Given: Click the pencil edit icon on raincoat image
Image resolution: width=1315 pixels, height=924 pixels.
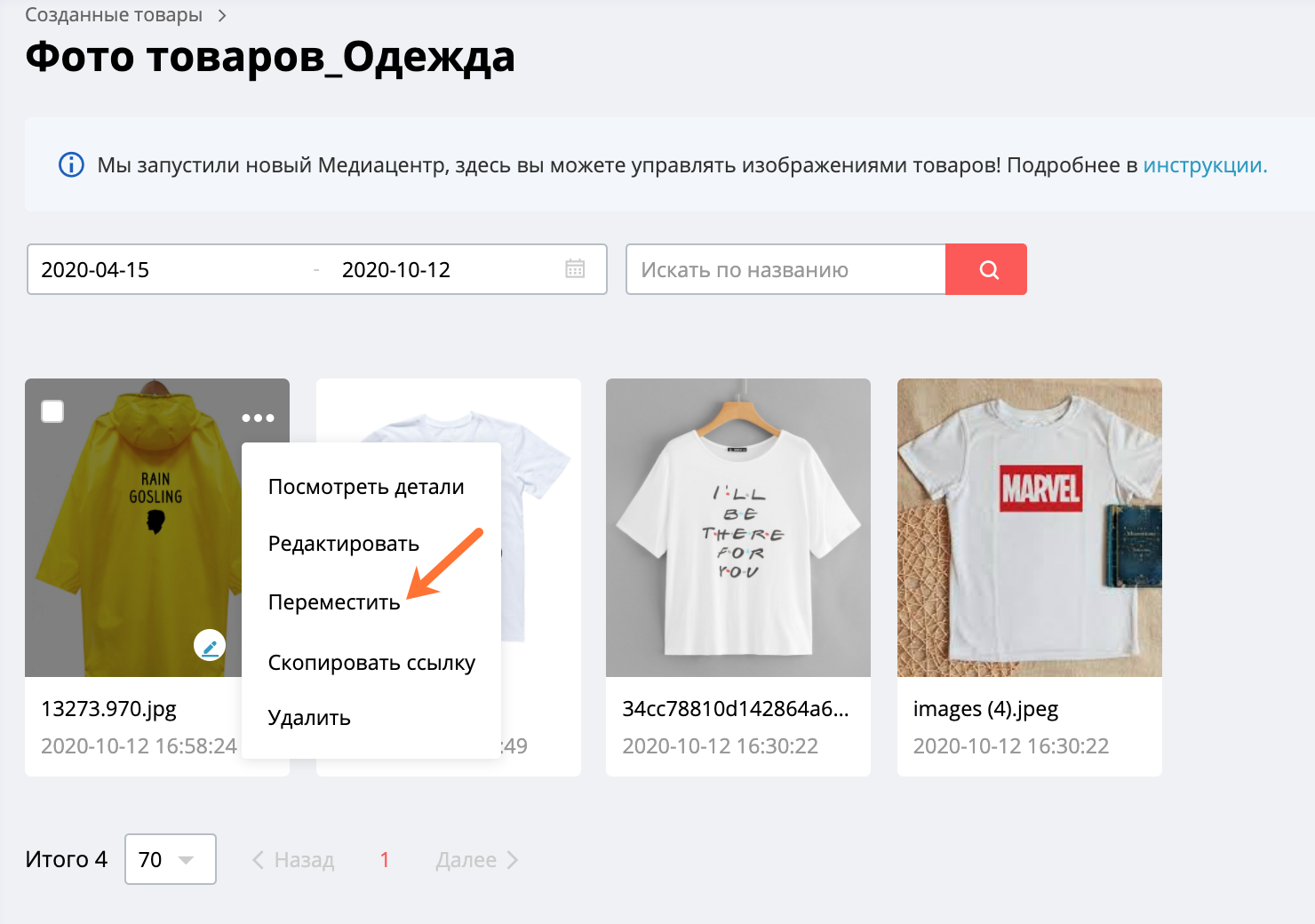Looking at the screenshot, I should pyautogui.click(x=210, y=646).
